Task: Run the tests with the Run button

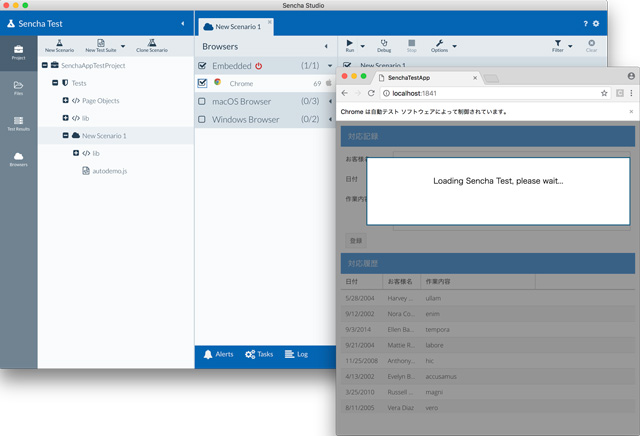Action: coord(350,45)
